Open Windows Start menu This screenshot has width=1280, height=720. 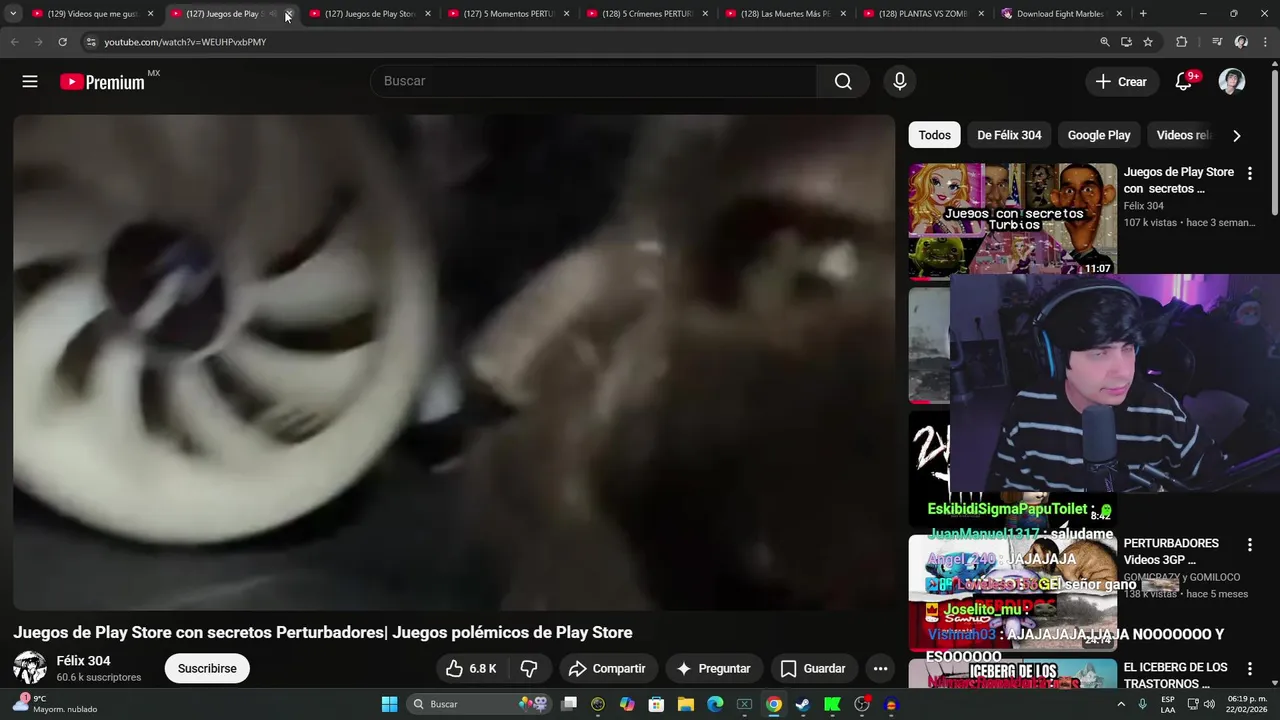tap(390, 704)
